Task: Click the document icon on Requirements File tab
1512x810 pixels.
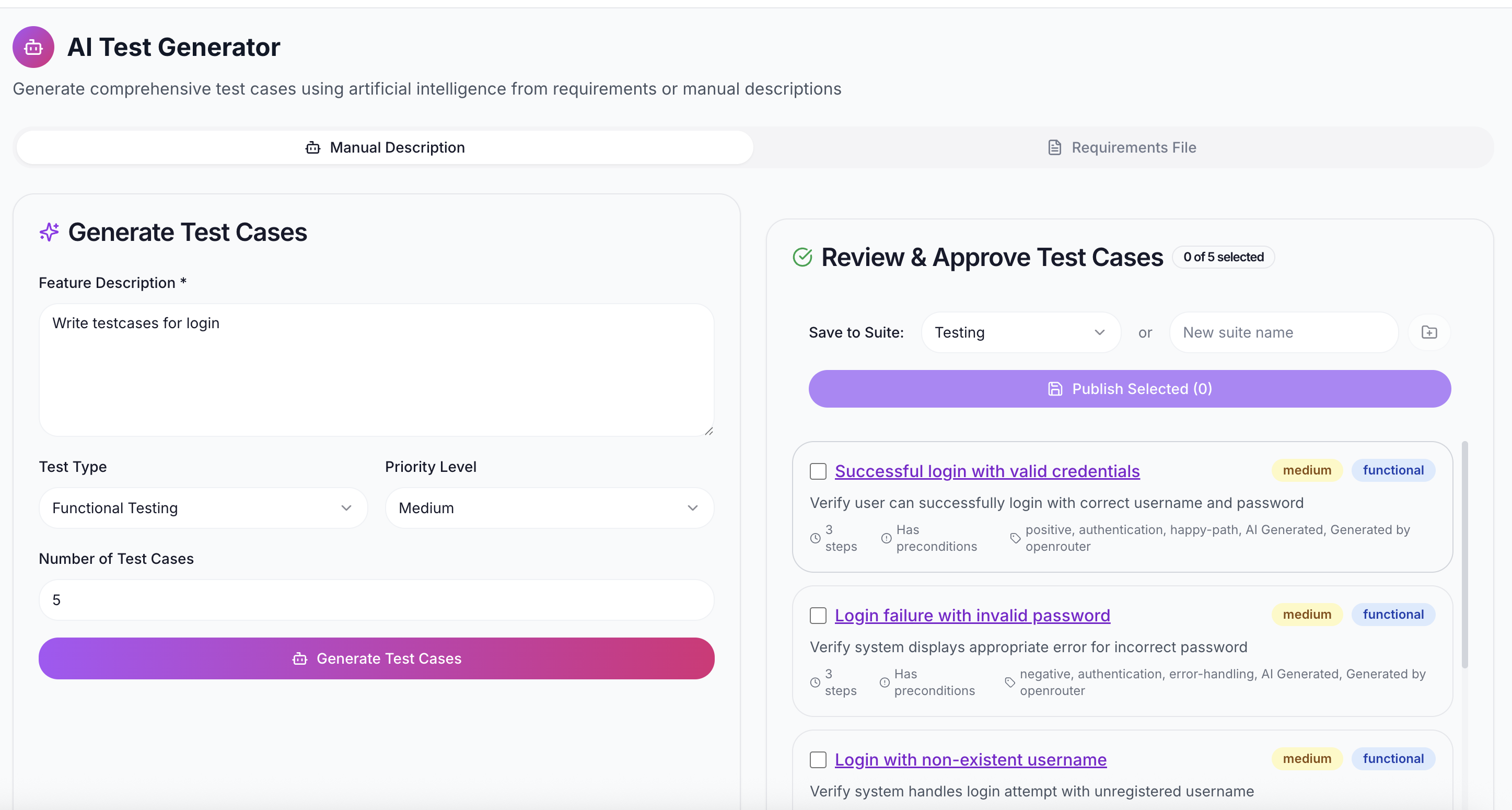Action: (x=1055, y=147)
